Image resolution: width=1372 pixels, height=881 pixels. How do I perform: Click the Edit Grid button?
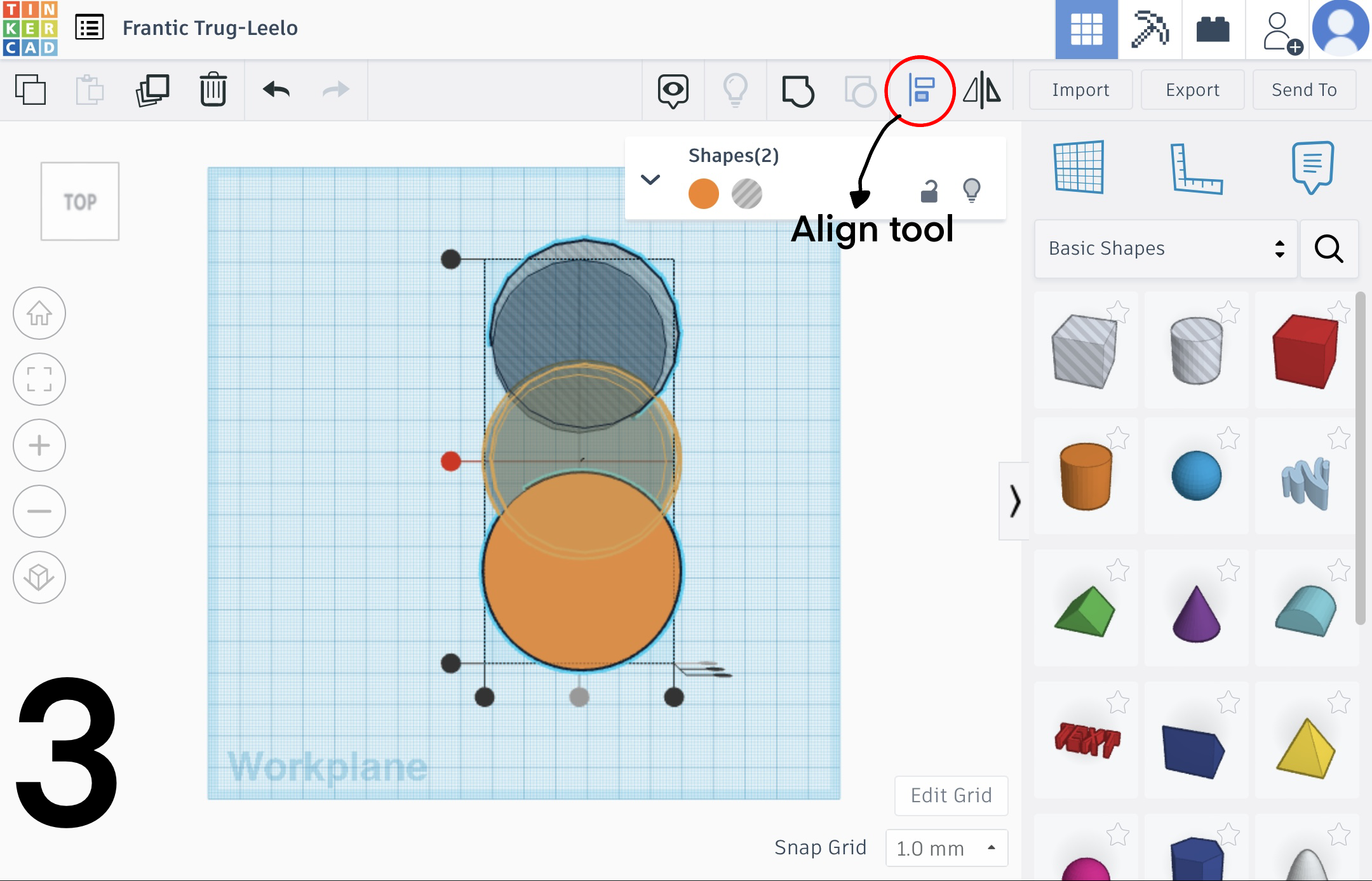(x=951, y=795)
